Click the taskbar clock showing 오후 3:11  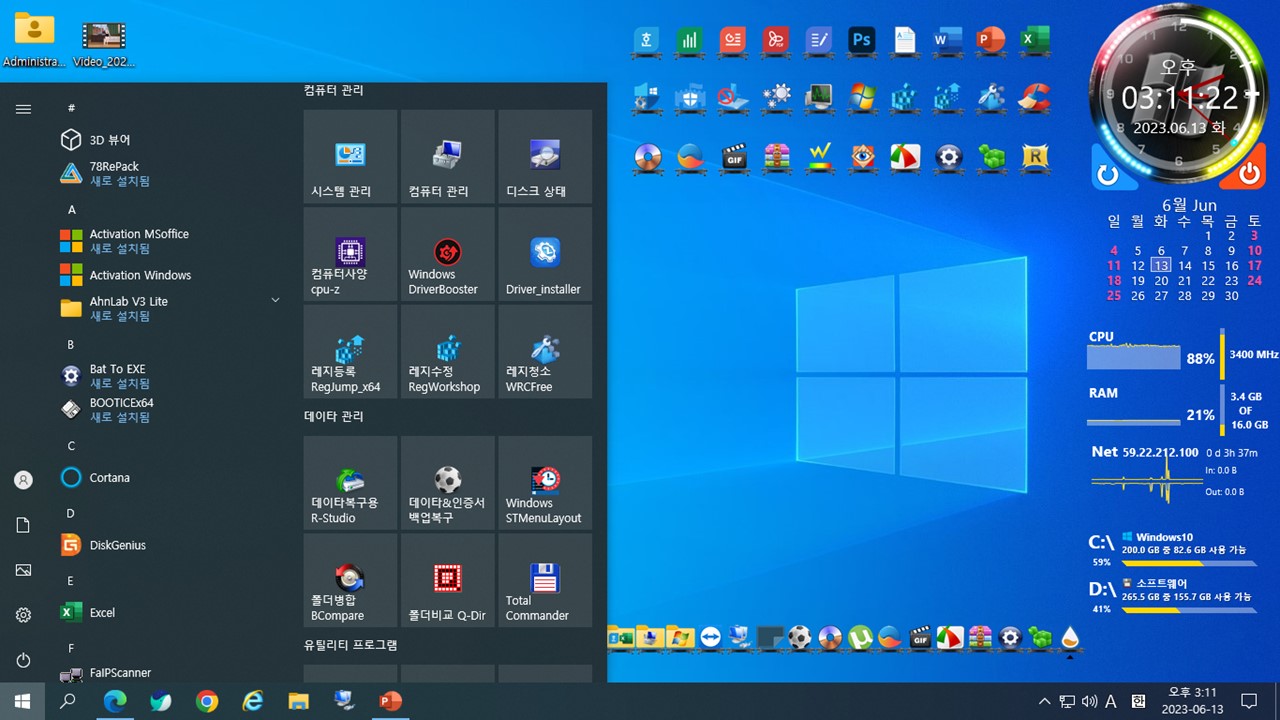[1192, 701]
